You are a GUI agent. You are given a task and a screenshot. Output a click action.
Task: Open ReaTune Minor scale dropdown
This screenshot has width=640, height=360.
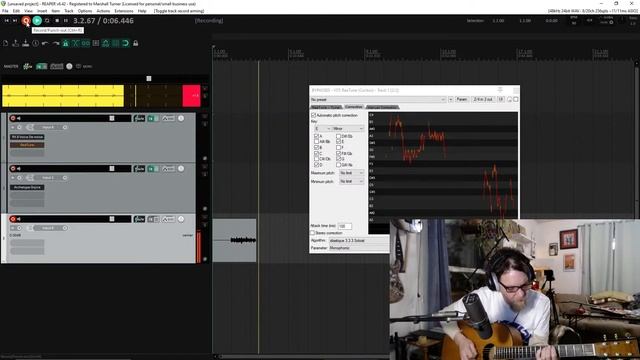tap(348, 129)
